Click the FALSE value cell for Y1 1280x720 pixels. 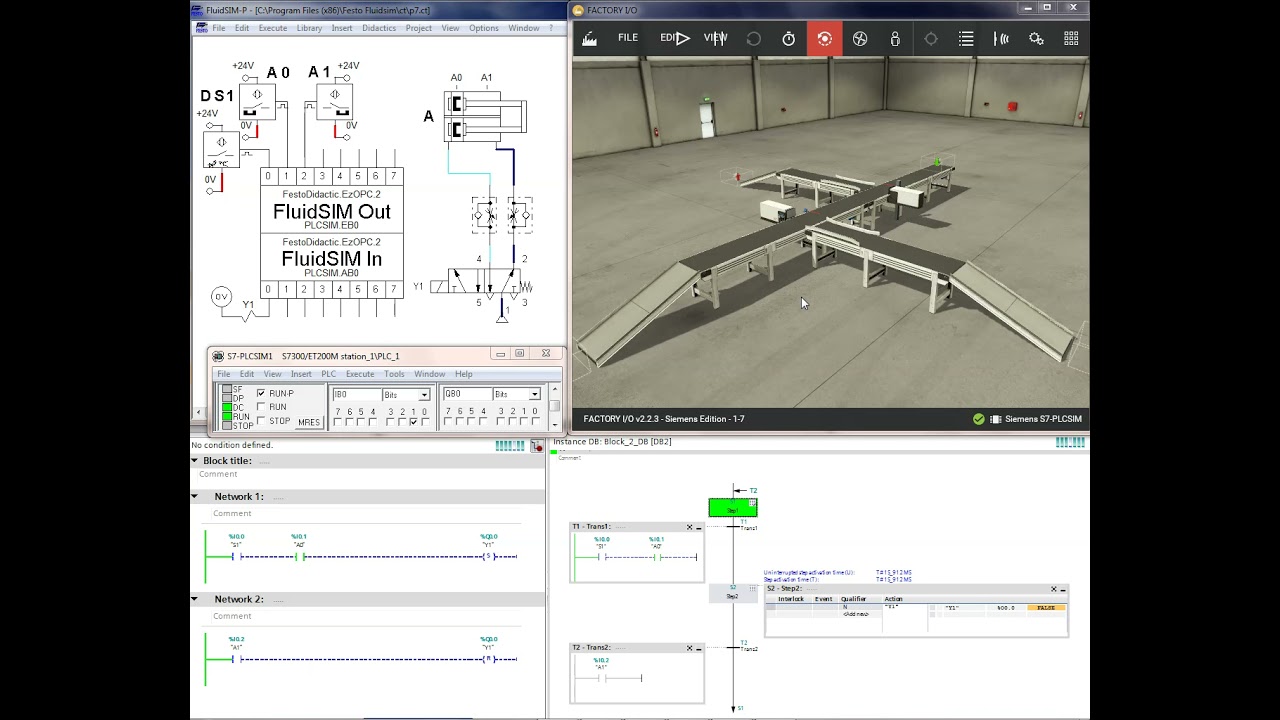[1046, 608]
